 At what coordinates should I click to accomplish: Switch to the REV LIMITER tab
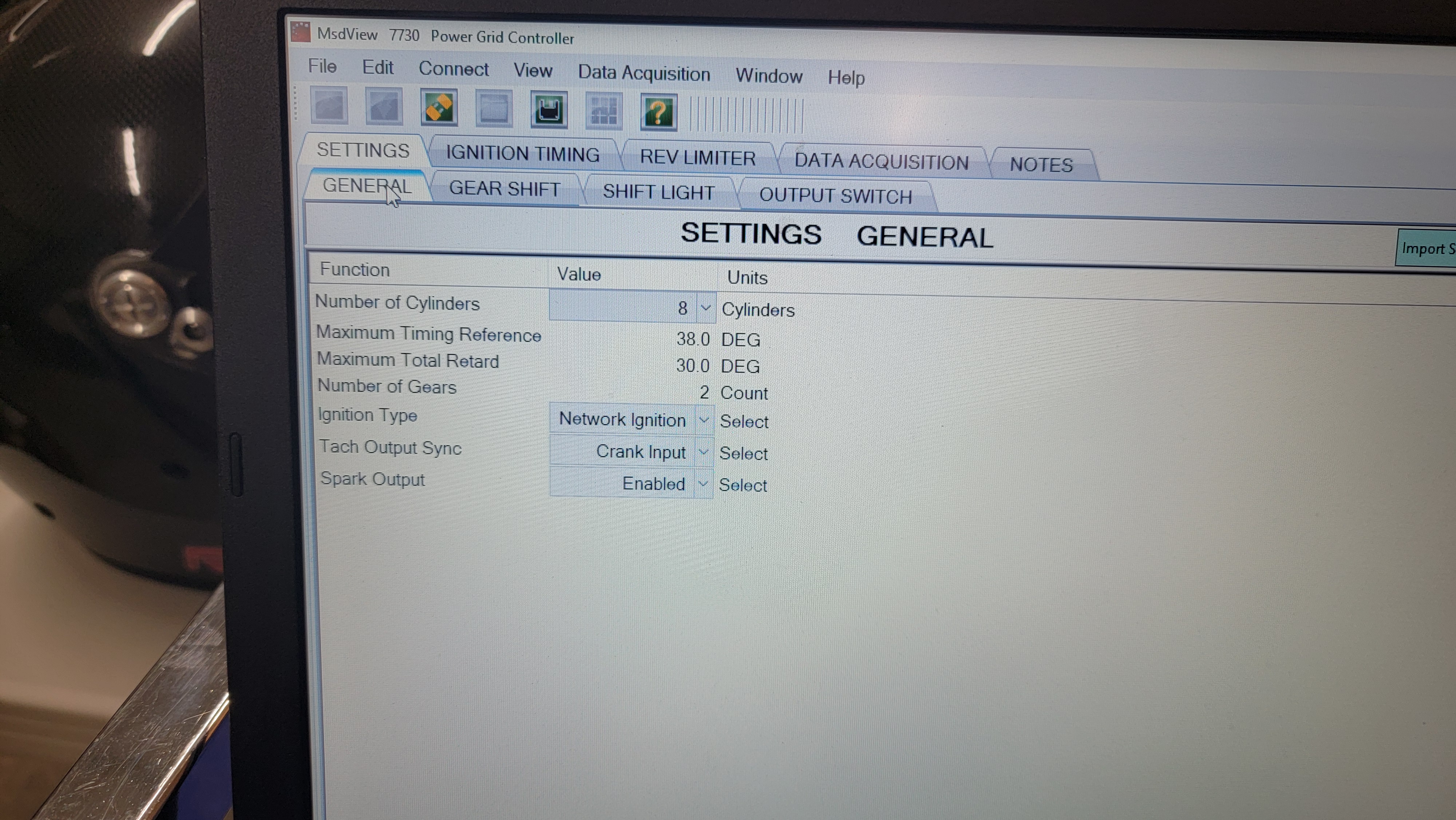click(x=697, y=157)
